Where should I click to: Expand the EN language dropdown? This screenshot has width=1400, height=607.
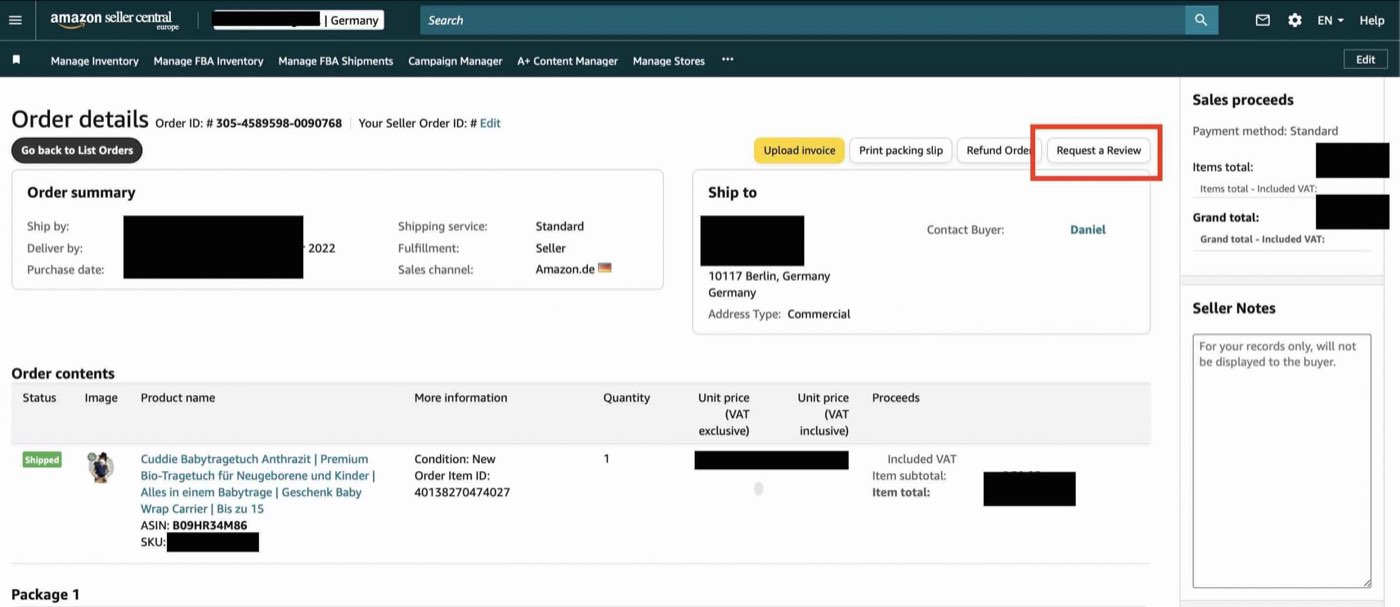coord(1330,20)
